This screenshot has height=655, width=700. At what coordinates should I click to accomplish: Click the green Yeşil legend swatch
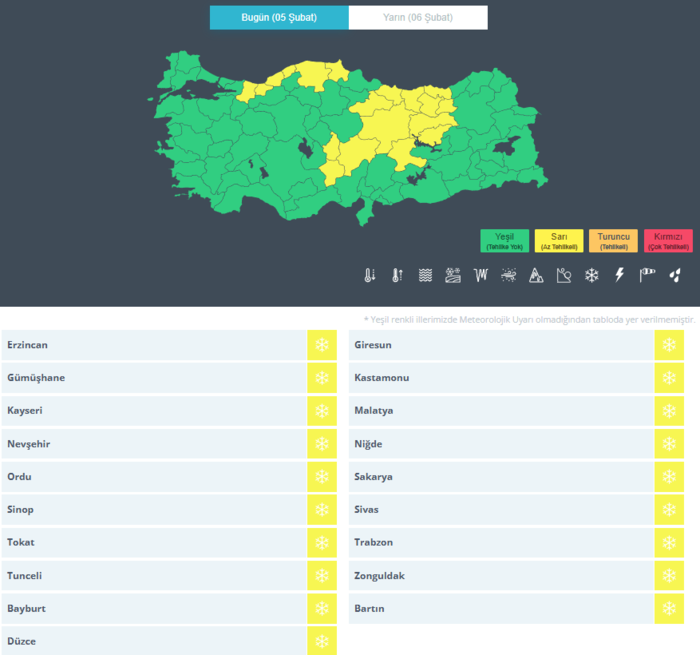coord(504,241)
